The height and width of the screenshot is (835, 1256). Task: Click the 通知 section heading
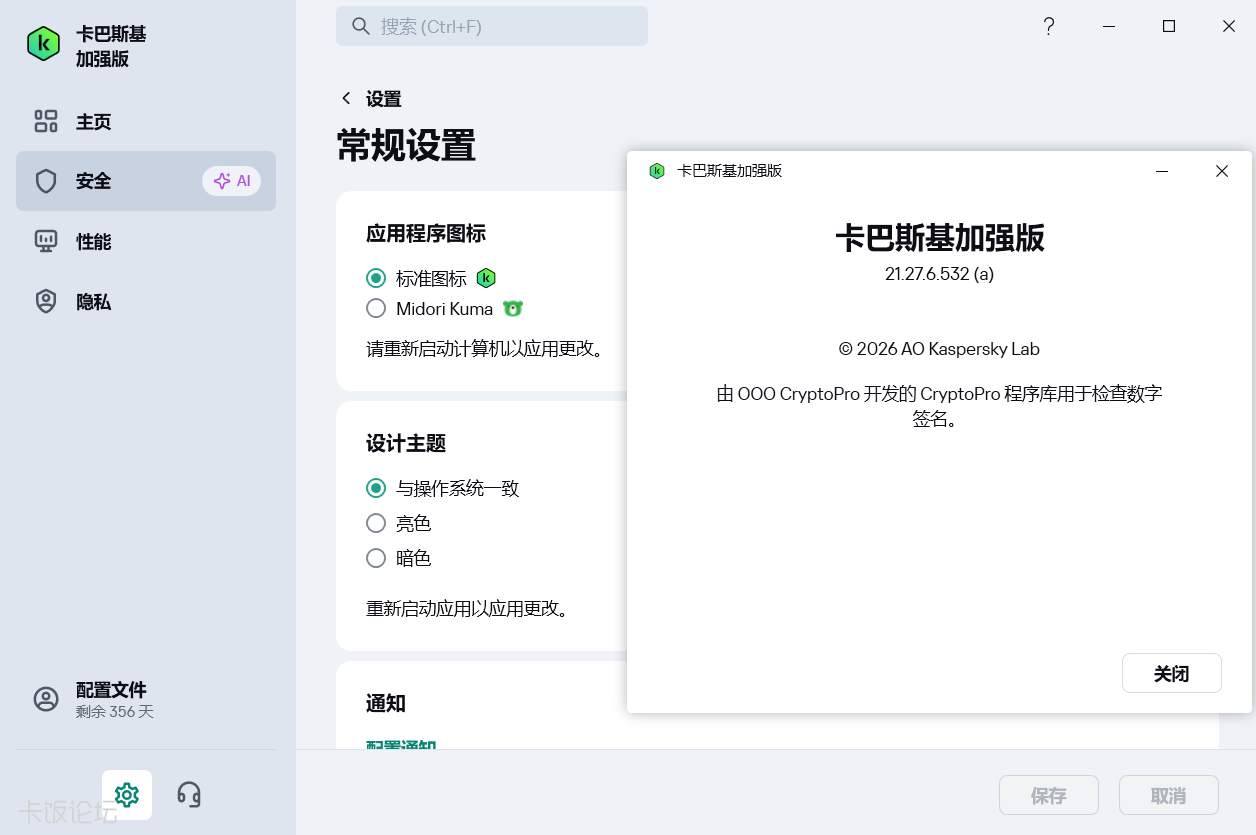[386, 703]
